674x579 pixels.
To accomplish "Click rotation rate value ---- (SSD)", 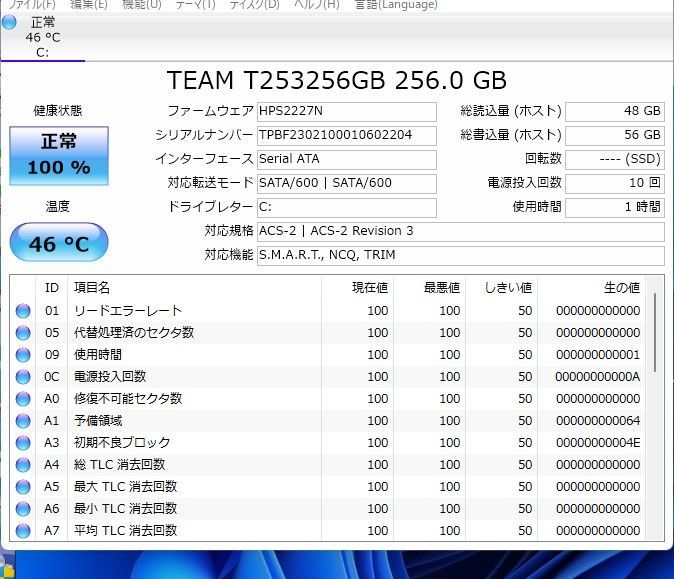I will coord(615,159).
